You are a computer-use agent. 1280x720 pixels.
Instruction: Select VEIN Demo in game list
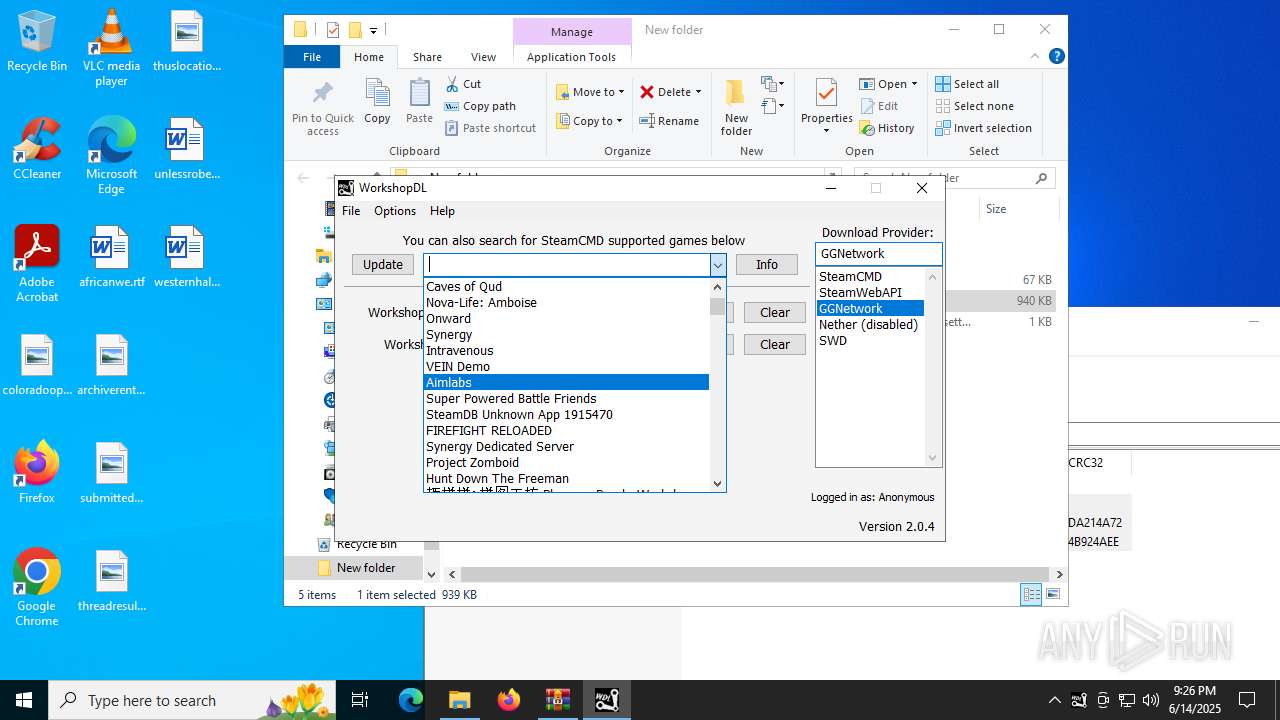(x=566, y=366)
